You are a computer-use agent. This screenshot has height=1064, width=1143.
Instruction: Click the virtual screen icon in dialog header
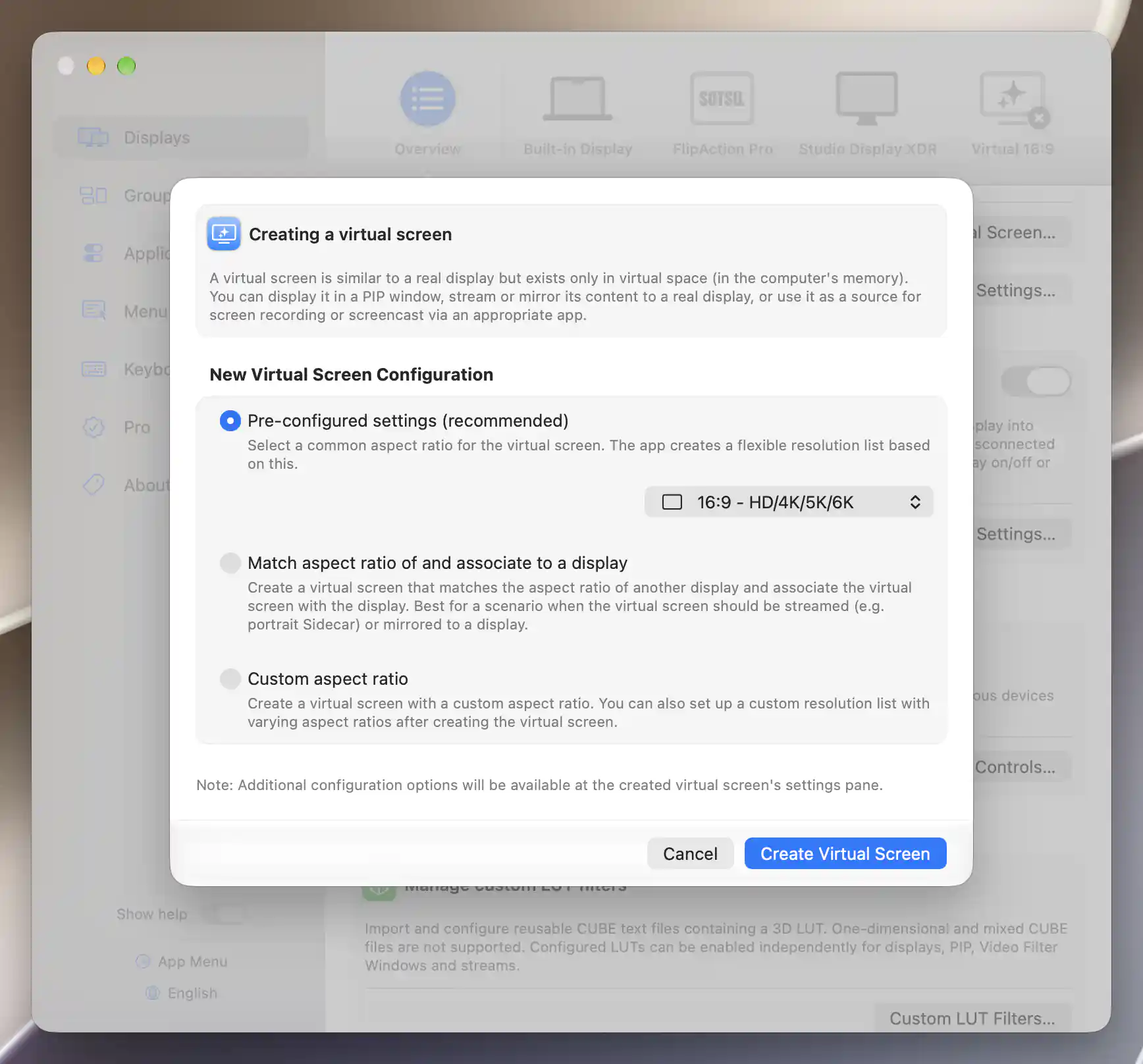(x=224, y=234)
